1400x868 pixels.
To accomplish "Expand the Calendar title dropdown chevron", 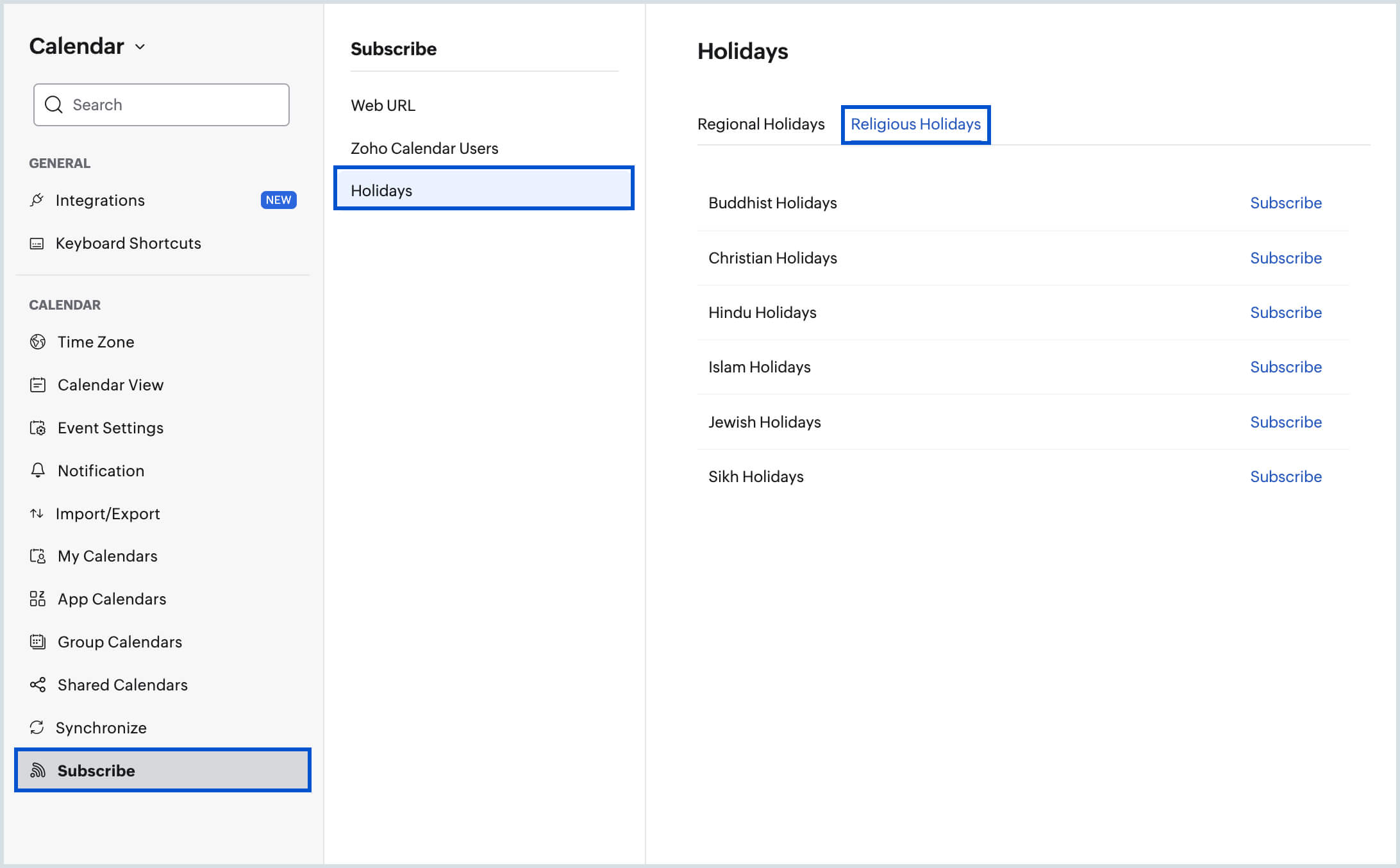I will (140, 47).
